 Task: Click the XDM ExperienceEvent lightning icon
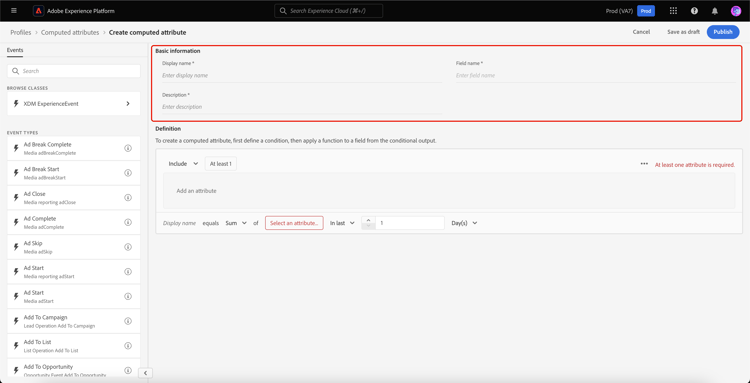click(x=16, y=104)
